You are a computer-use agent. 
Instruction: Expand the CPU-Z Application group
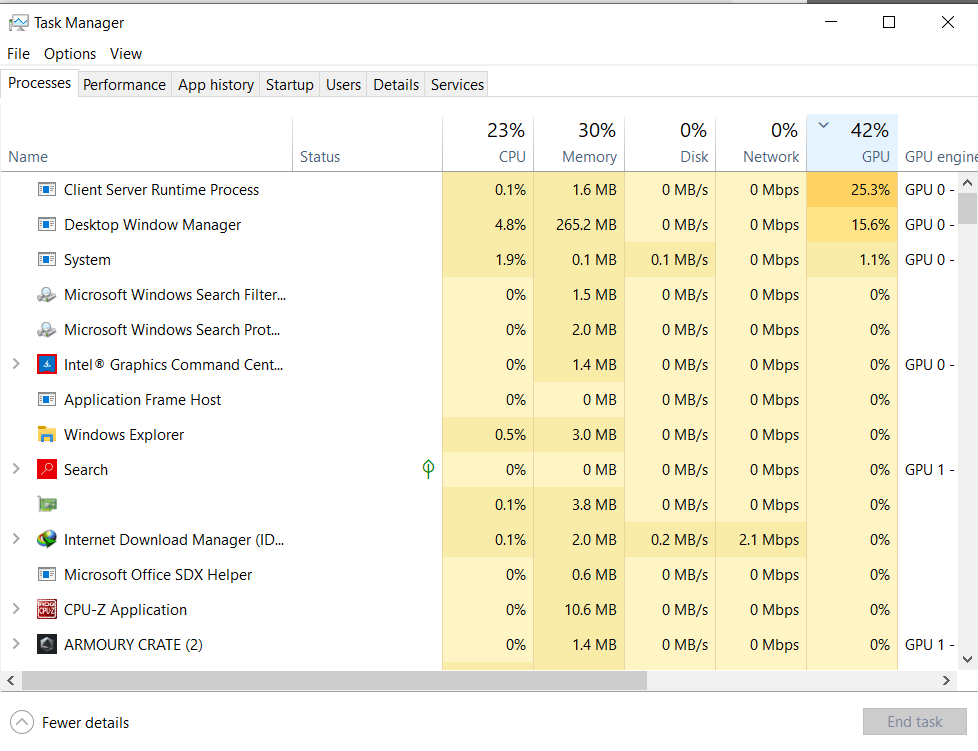(x=16, y=609)
